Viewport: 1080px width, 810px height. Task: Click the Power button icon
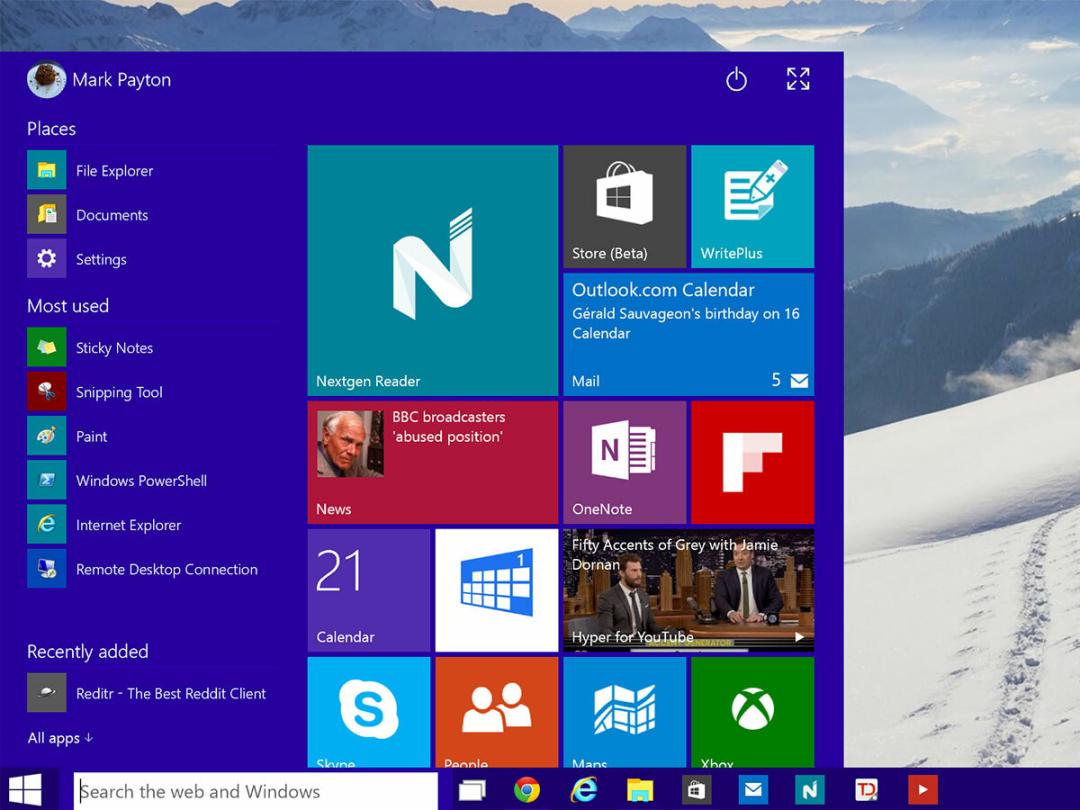[736, 80]
